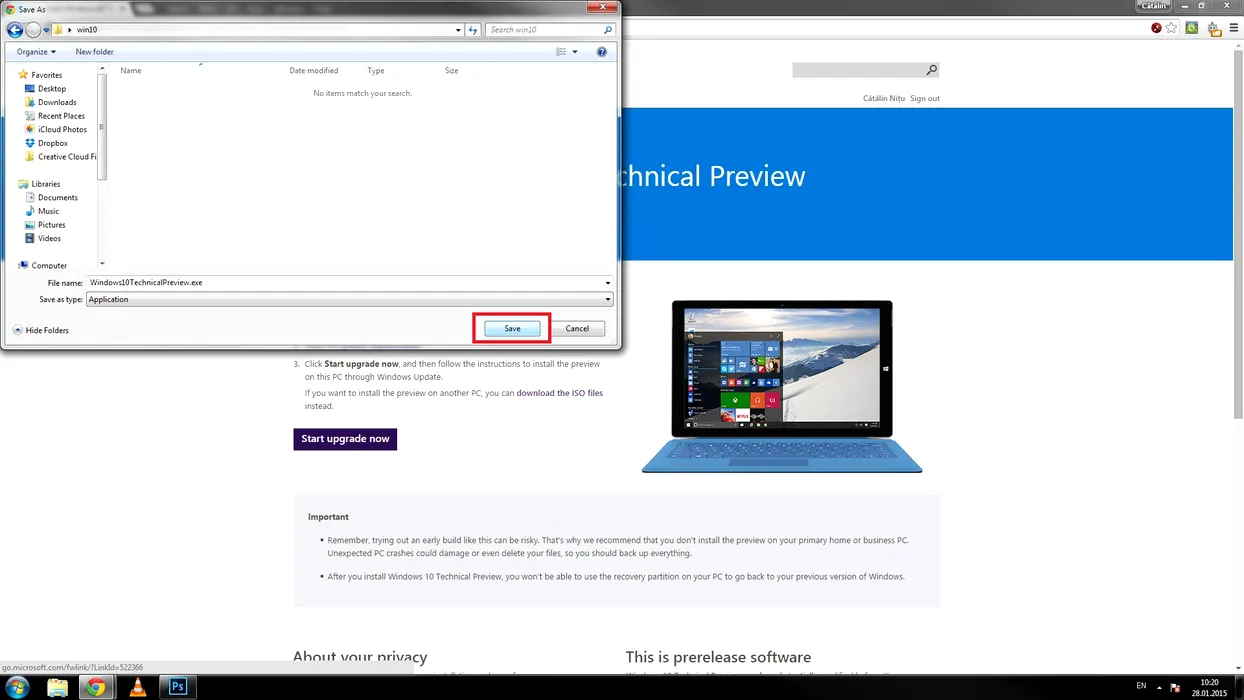Open the Save as type dropdown
Screen dimensions: 1244x700
349,299
